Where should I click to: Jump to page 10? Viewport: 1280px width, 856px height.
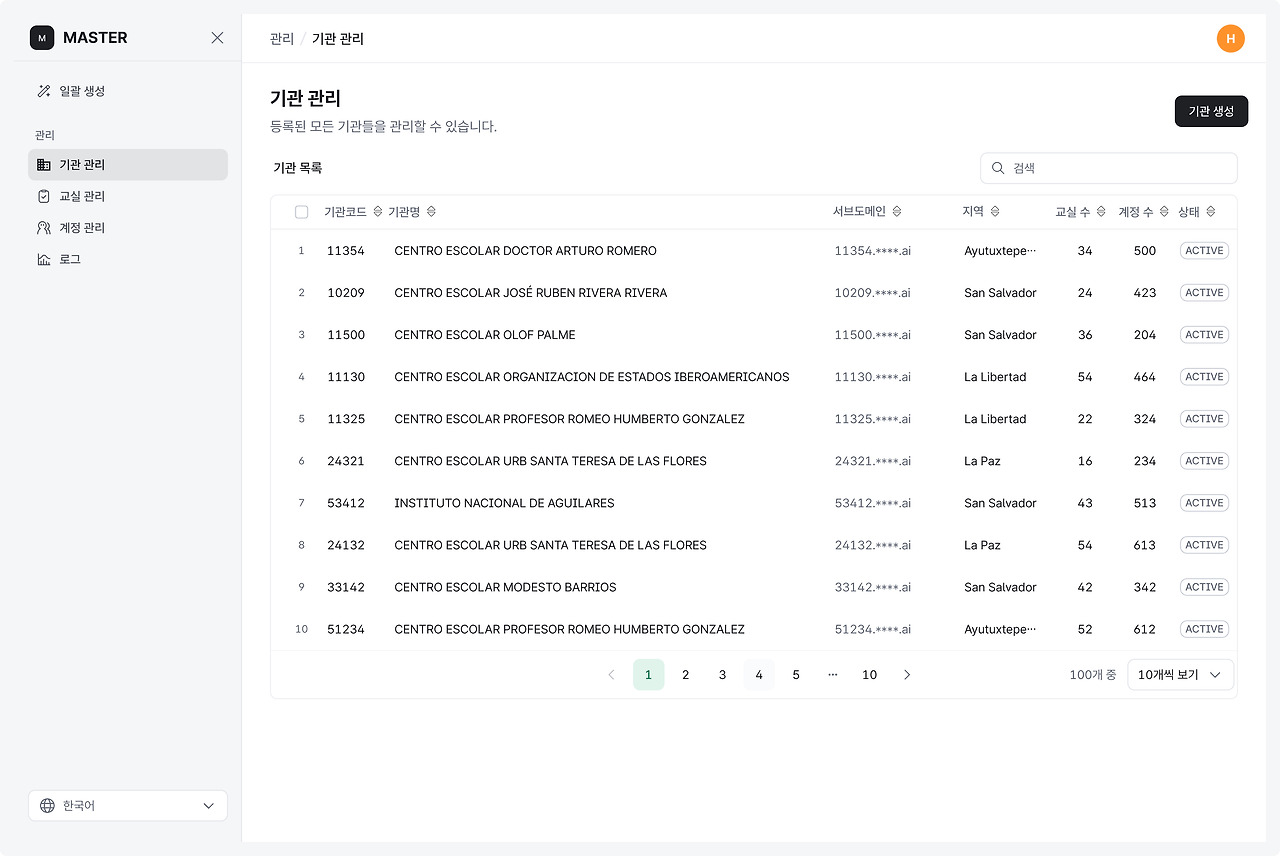point(870,675)
